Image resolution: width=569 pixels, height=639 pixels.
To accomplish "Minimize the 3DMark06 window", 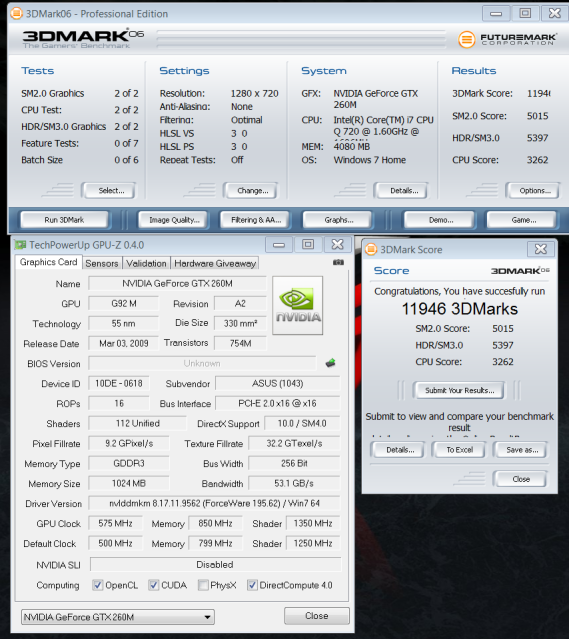I will pos(496,13).
